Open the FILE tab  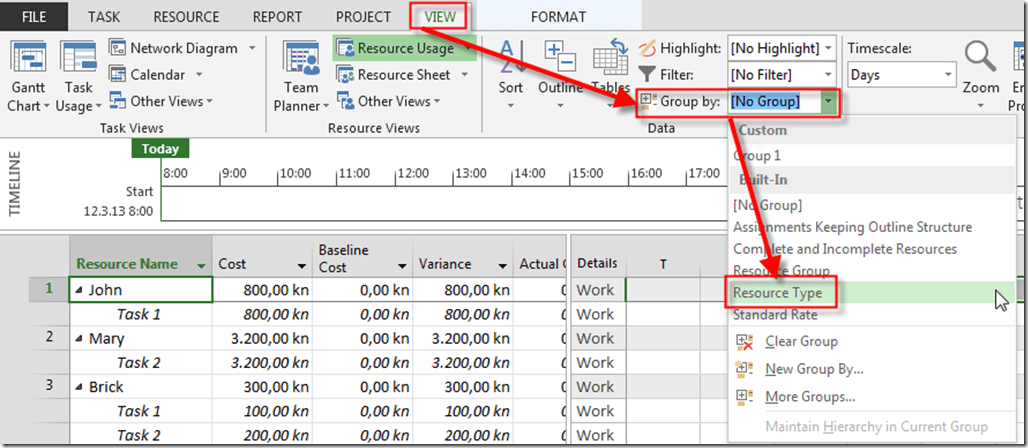[34, 17]
